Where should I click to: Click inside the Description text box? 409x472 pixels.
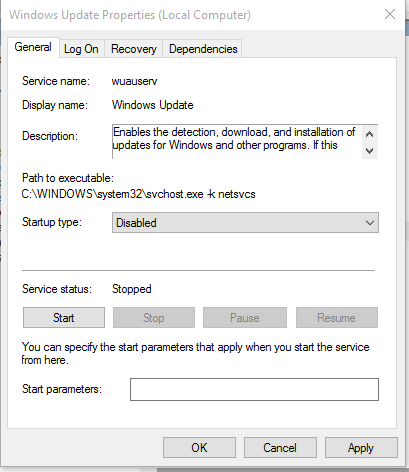pyautogui.click(x=237, y=141)
